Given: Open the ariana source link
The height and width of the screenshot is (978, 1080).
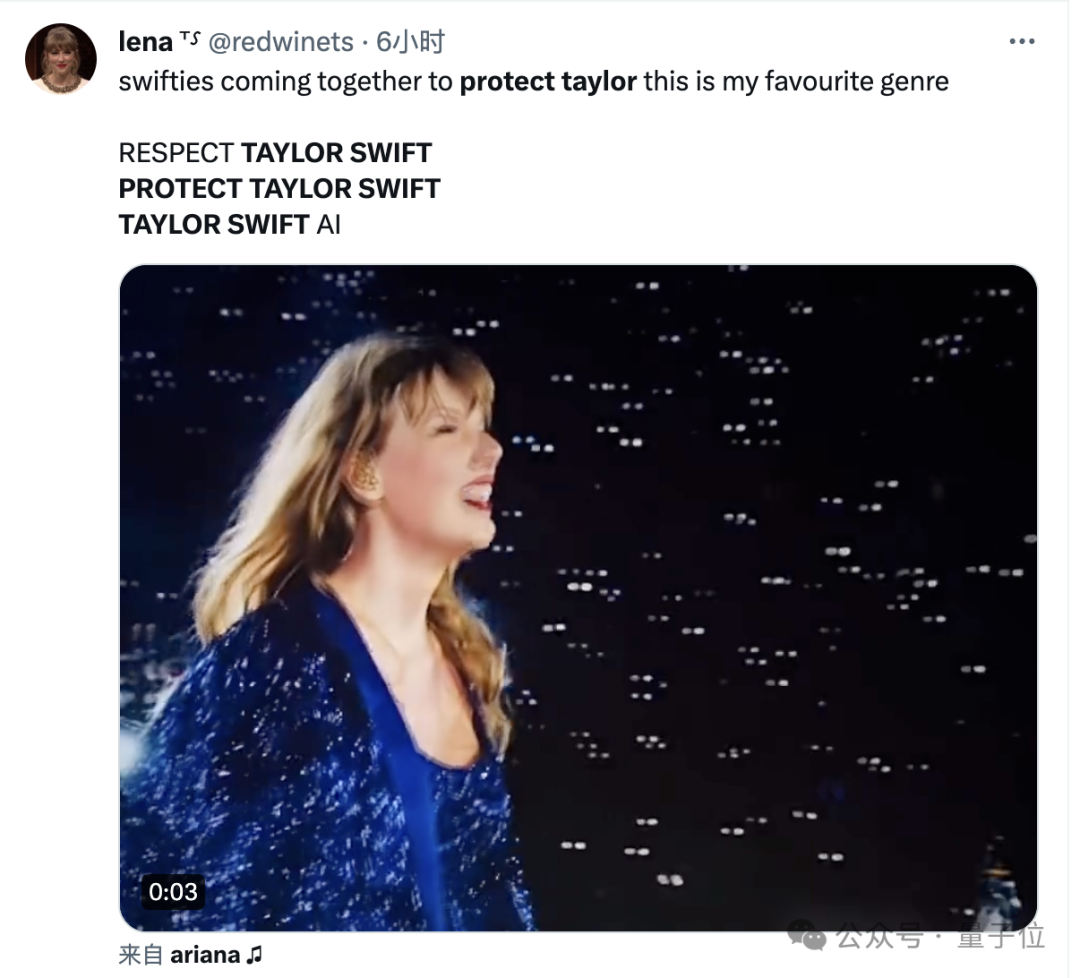Looking at the screenshot, I should 205,955.
